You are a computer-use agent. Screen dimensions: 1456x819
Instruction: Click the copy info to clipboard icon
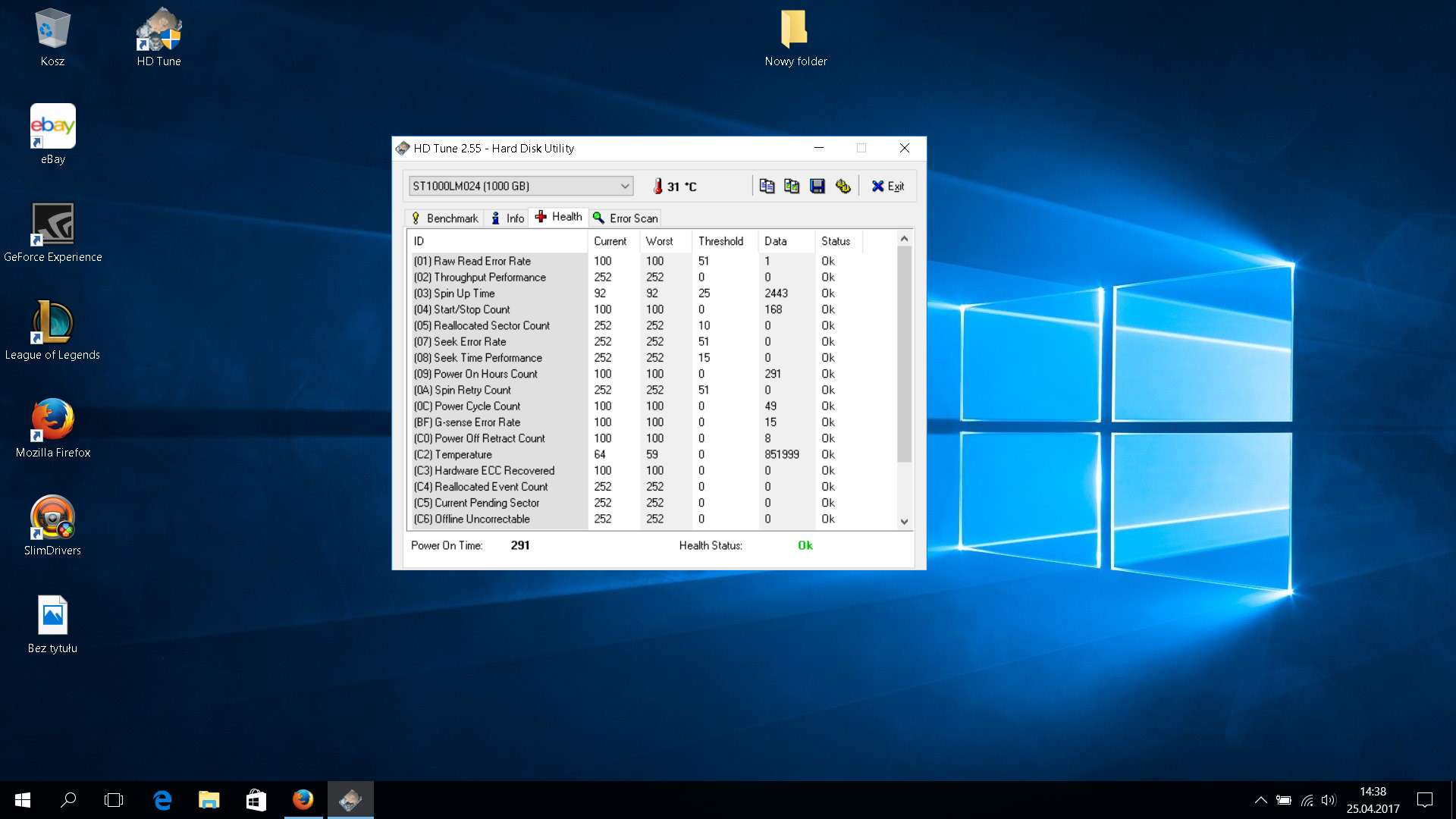tap(767, 186)
